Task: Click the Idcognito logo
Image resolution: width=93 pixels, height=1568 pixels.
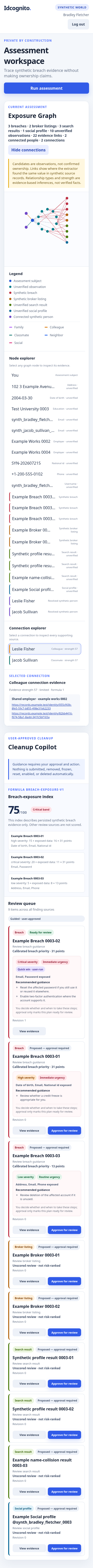Action: pyautogui.click(x=17, y=8)
